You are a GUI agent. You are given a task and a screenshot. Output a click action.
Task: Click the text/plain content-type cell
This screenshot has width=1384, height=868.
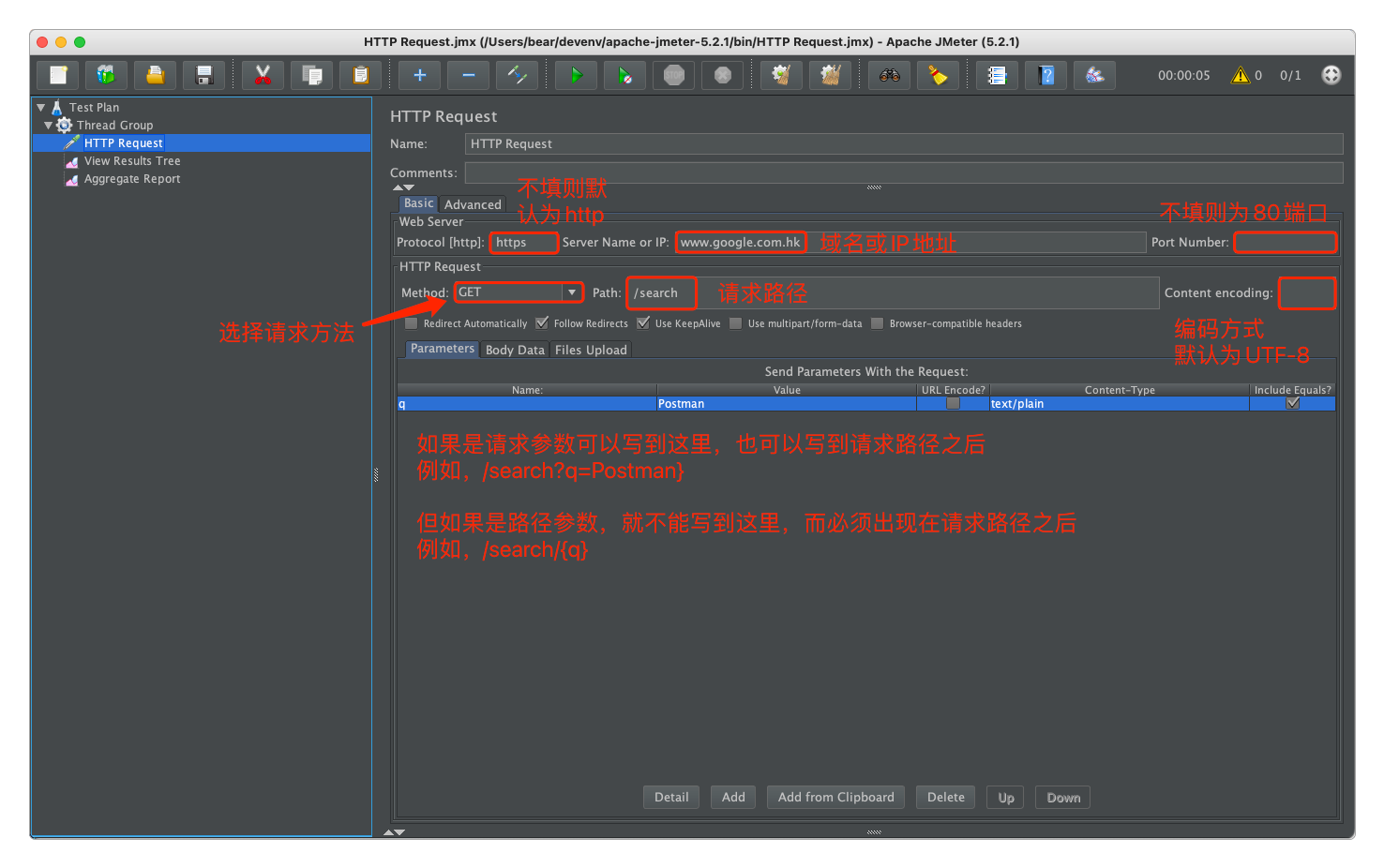coord(1120,404)
